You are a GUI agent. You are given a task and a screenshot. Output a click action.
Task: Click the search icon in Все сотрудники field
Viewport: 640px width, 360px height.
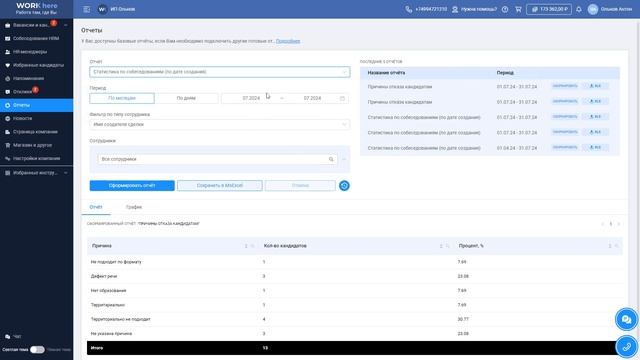click(x=331, y=159)
